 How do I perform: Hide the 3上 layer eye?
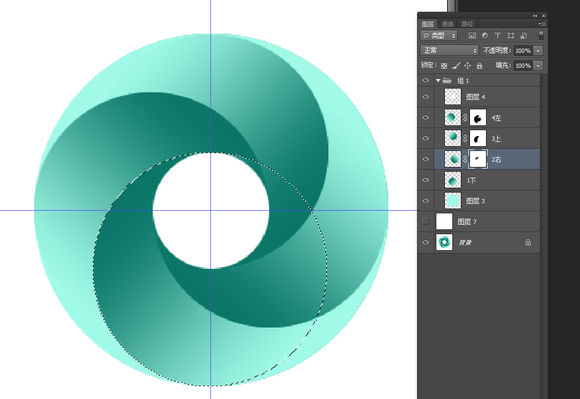coord(425,138)
